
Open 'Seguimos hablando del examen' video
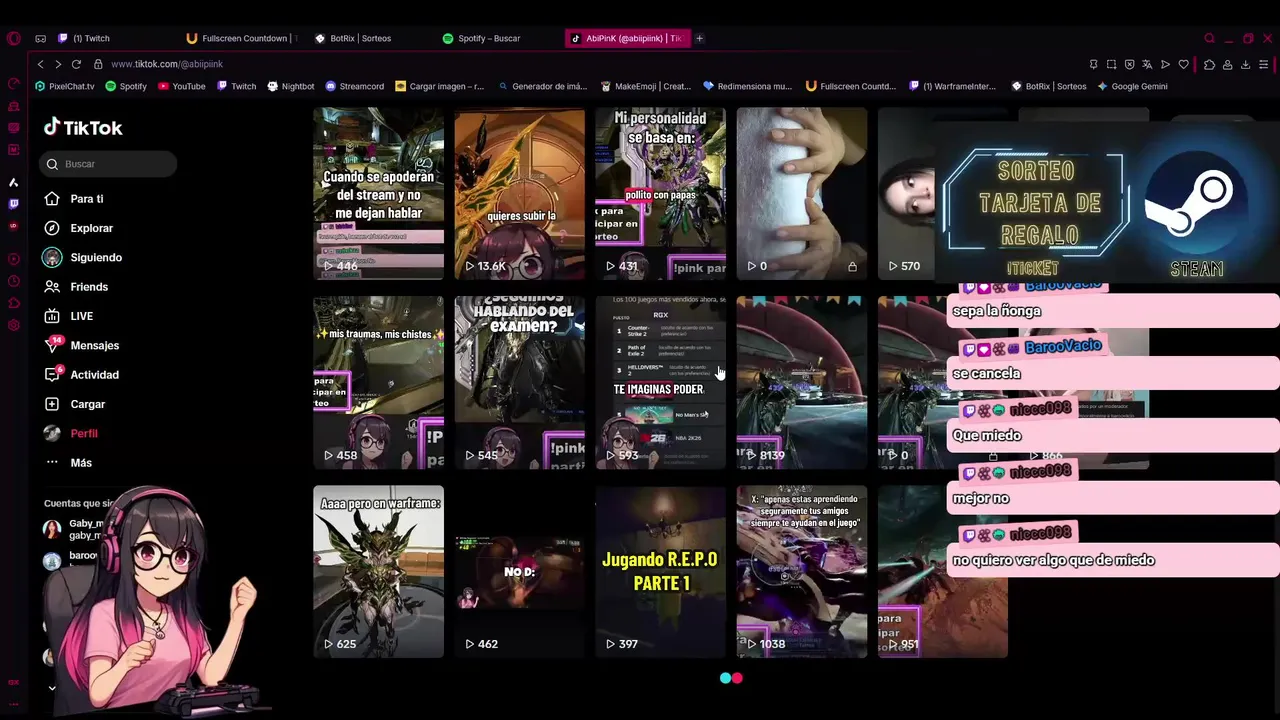tap(519, 382)
